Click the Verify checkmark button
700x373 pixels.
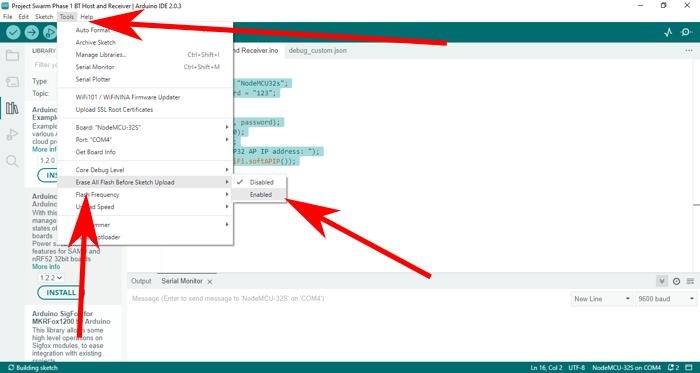pos(13,32)
